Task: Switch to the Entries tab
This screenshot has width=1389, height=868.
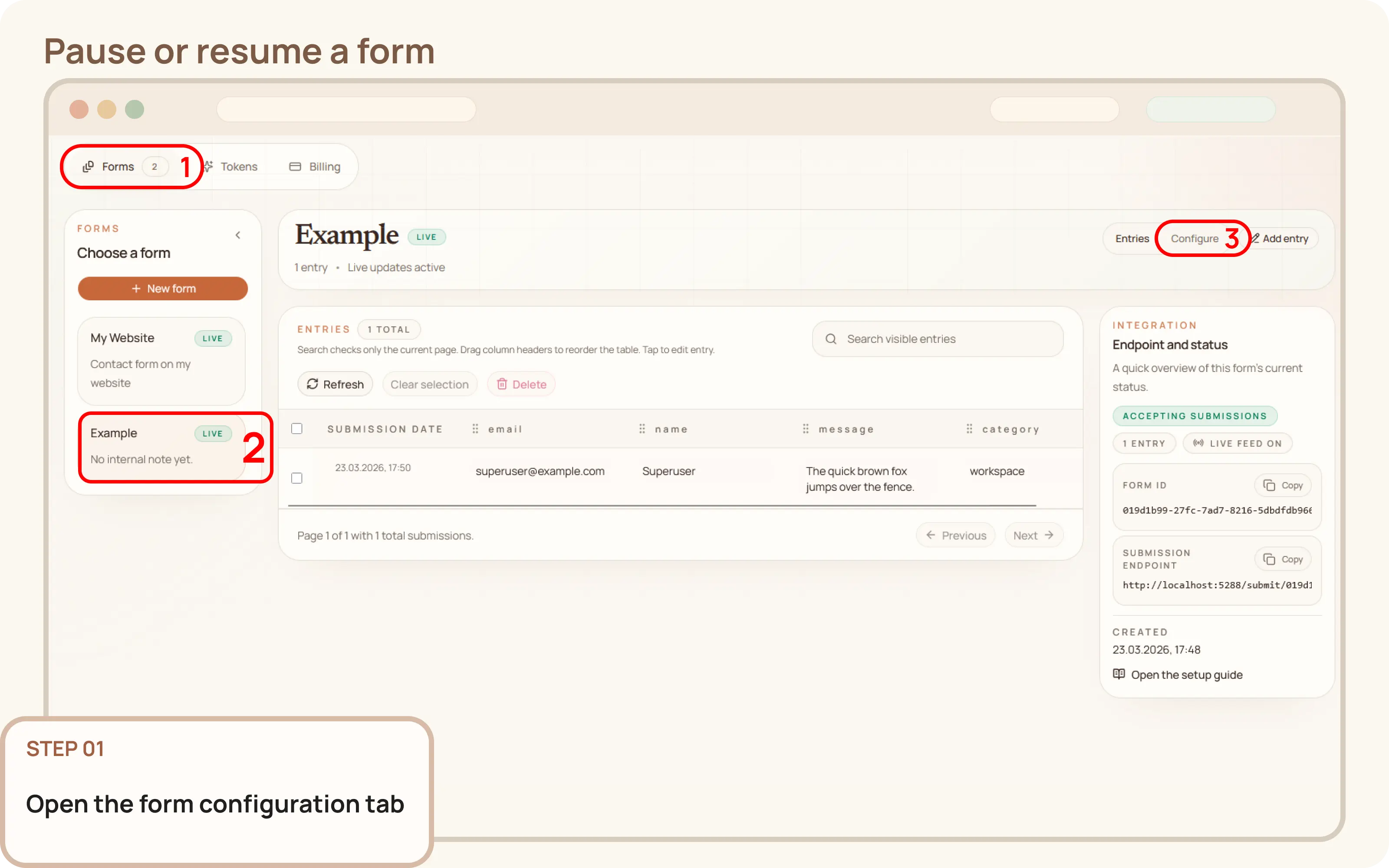Action: click(x=1131, y=238)
